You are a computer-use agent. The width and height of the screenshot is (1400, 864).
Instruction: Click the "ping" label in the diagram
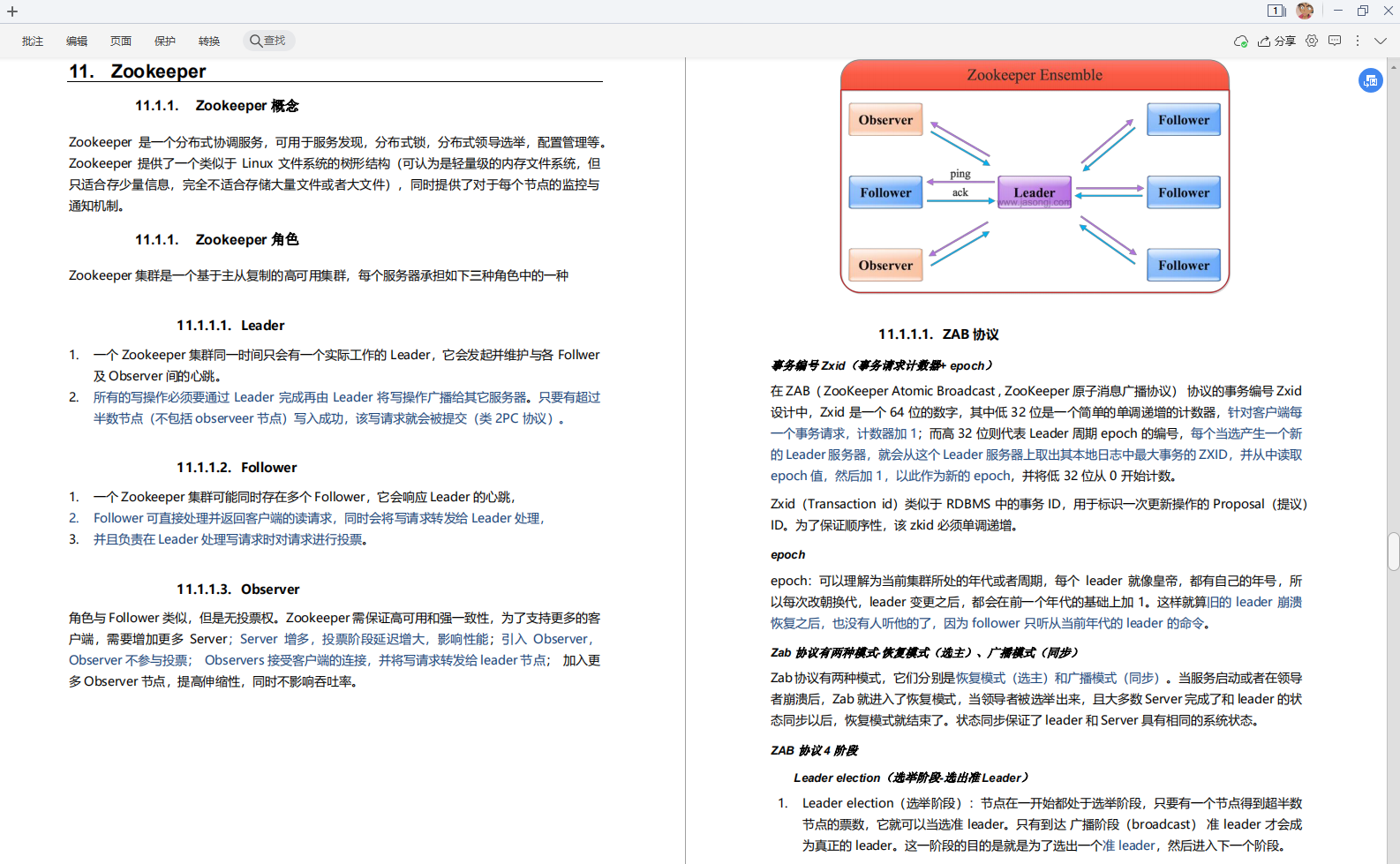960,175
